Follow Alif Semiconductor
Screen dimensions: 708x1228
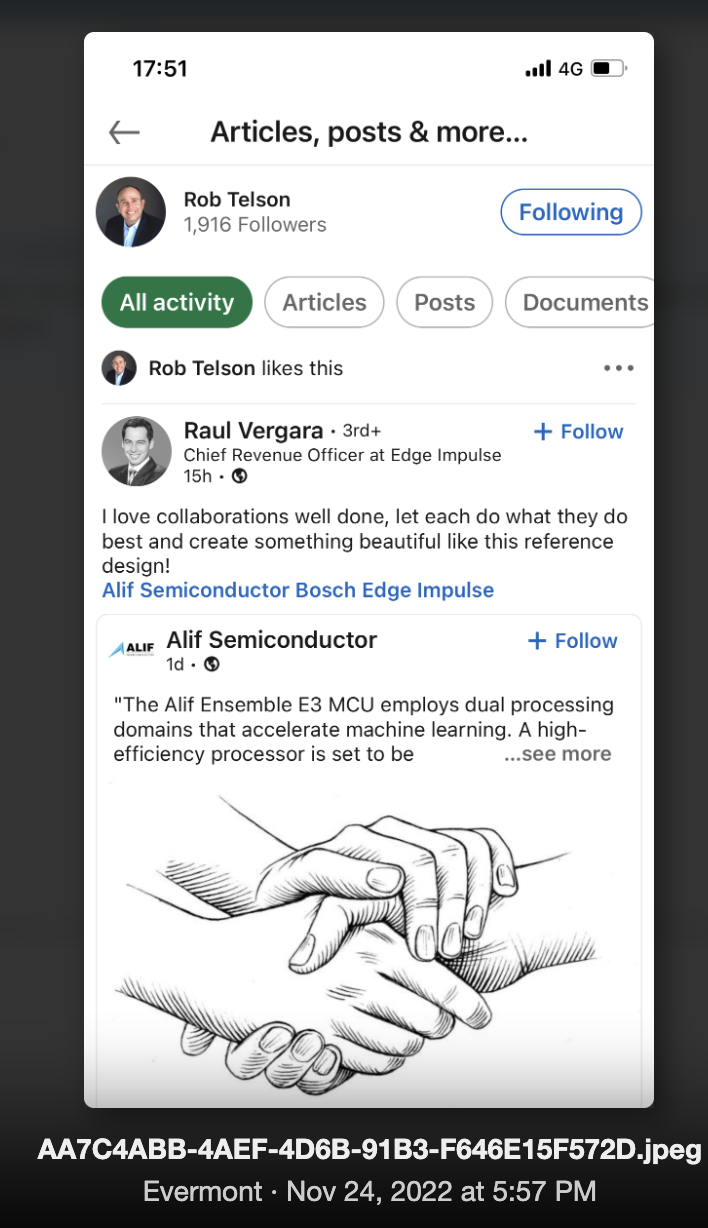tap(572, 641)
